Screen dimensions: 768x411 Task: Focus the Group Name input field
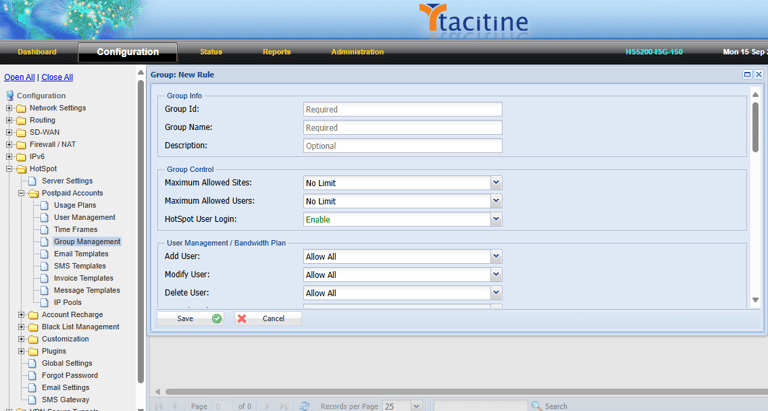403,127
